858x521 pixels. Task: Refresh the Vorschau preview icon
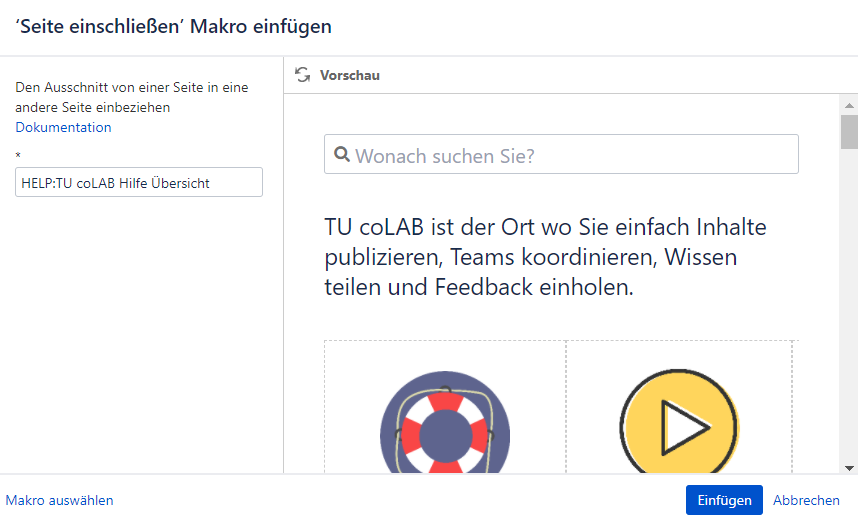point(303,74)
